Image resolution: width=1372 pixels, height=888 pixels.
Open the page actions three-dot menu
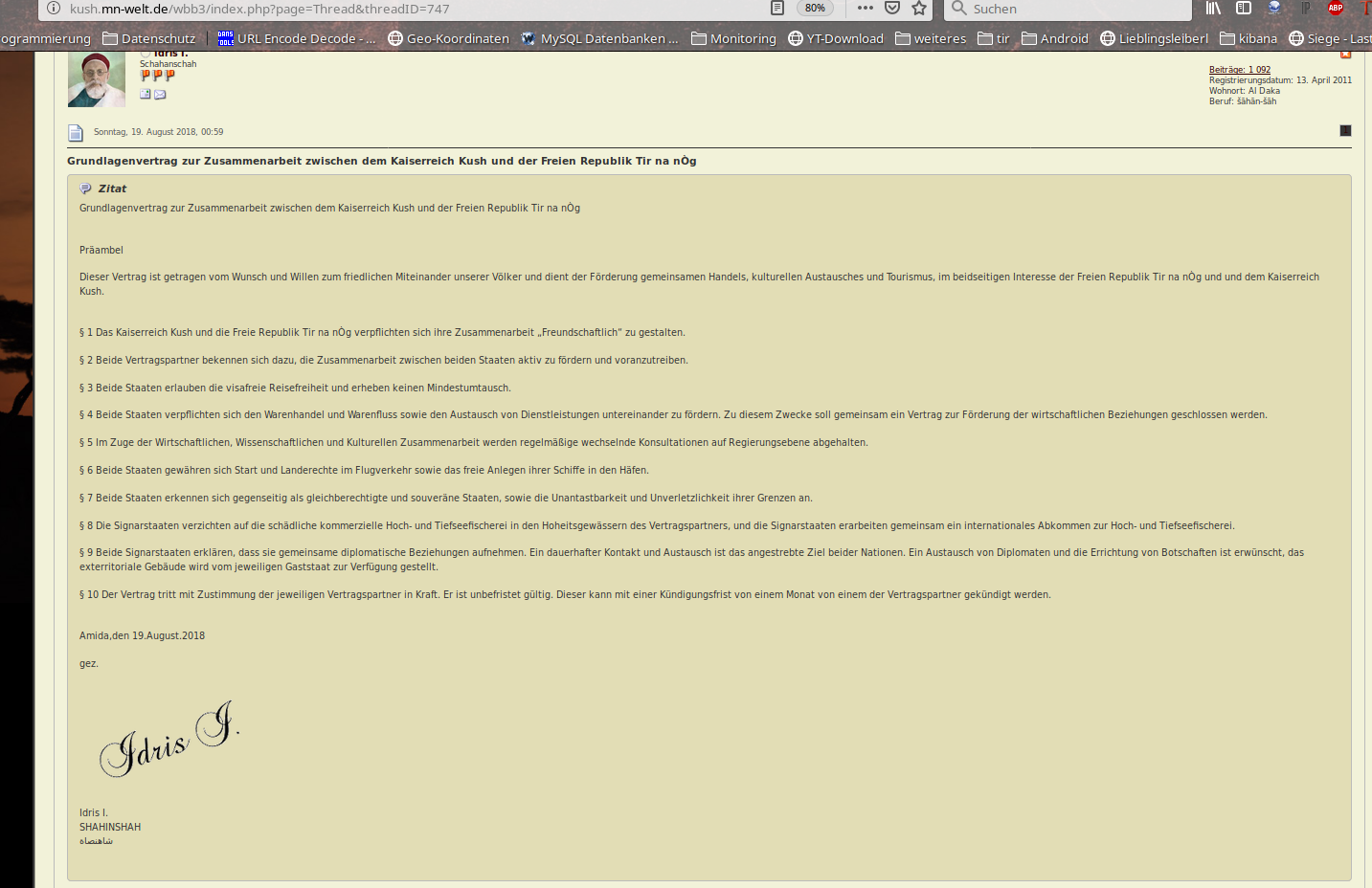tap(866, 8)
